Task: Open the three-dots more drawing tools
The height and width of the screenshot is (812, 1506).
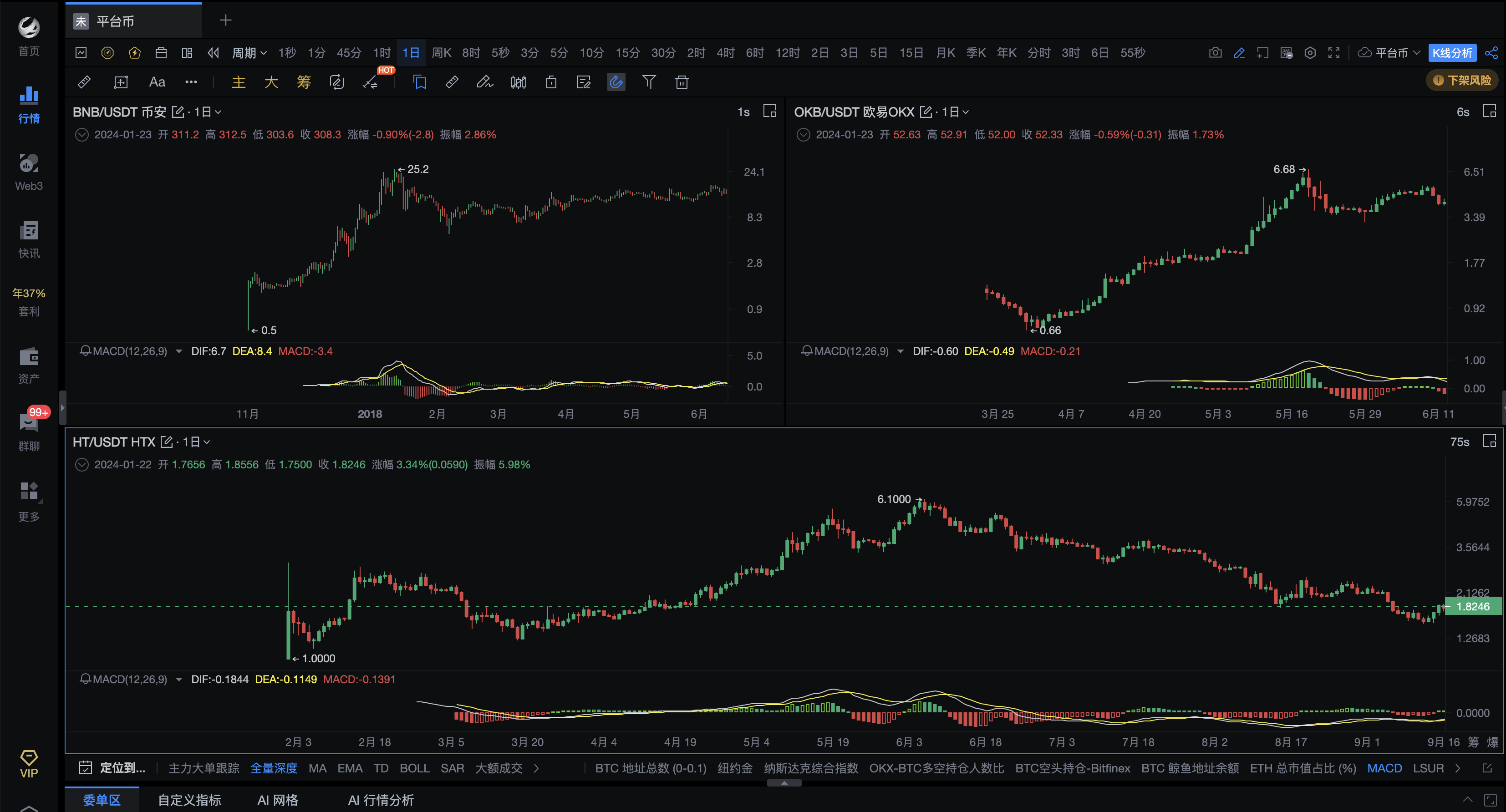Action: pos(191,82)
